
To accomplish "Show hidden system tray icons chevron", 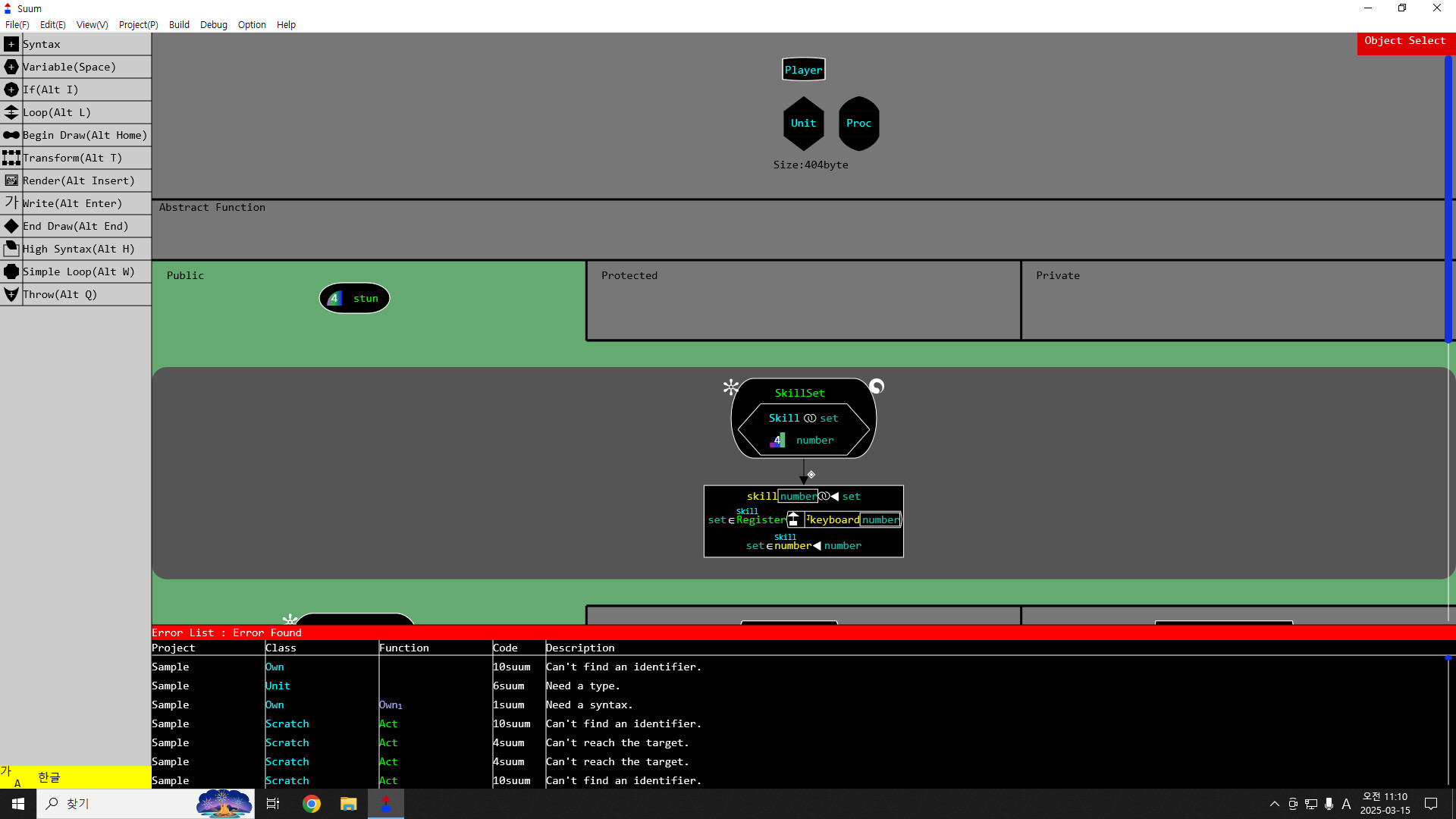I will click(x=1274, y=804).
